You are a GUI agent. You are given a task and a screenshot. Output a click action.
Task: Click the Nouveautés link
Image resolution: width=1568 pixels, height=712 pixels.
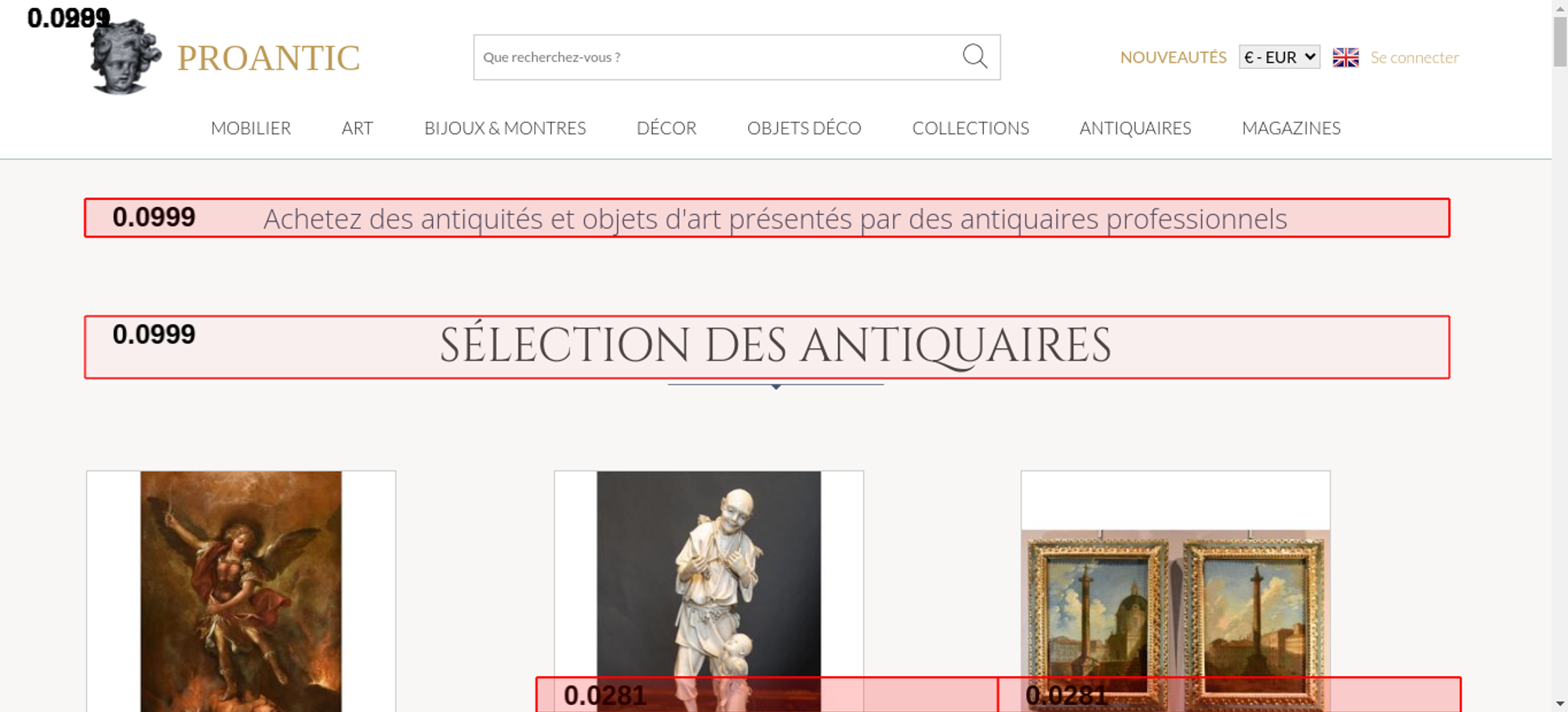click(1173, 57)
